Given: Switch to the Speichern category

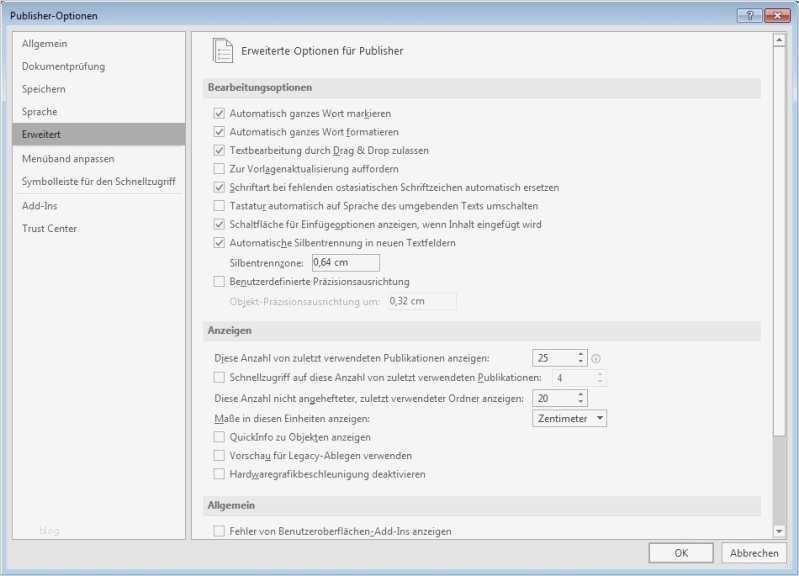Looking at the screenshot, I should (99, 89).
